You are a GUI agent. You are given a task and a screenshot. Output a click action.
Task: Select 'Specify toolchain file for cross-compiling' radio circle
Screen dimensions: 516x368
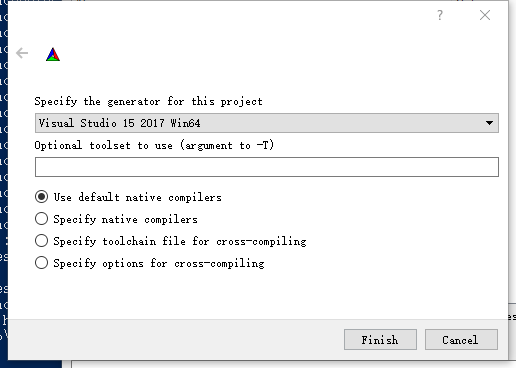tap(41, 241)
